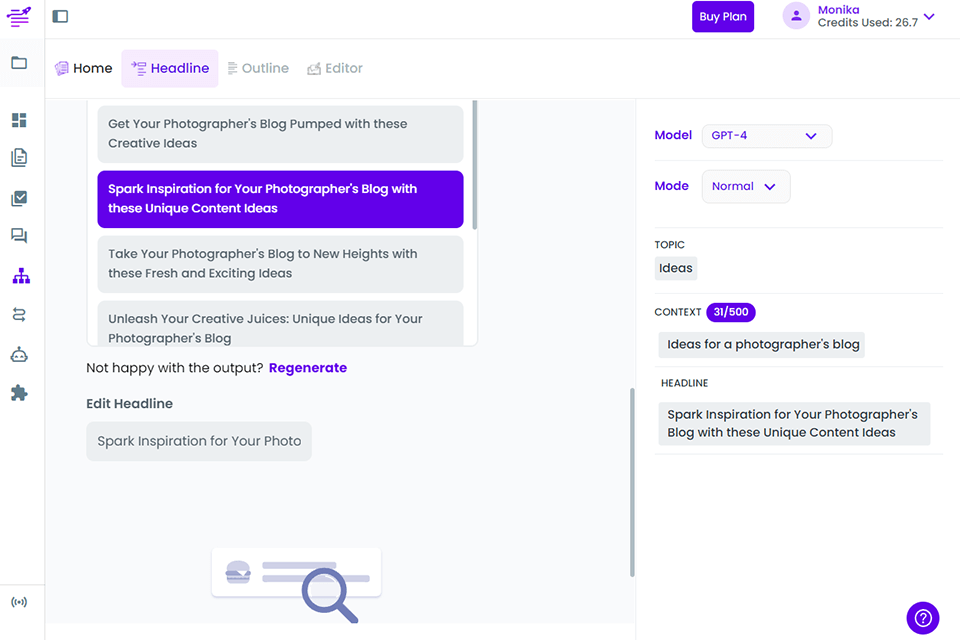Select headline 'Unleash Your Creative Juices'
The image size is (960, 640).
click(x=280, y=324)
